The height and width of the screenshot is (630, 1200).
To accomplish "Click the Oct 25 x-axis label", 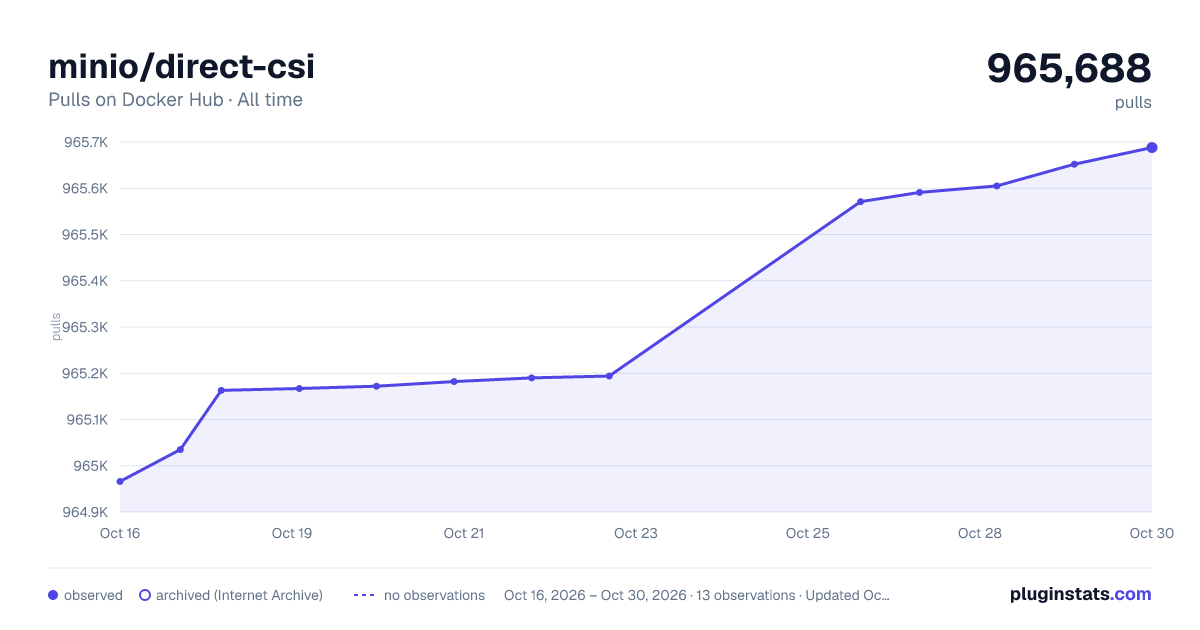I will tap(808, 533).
